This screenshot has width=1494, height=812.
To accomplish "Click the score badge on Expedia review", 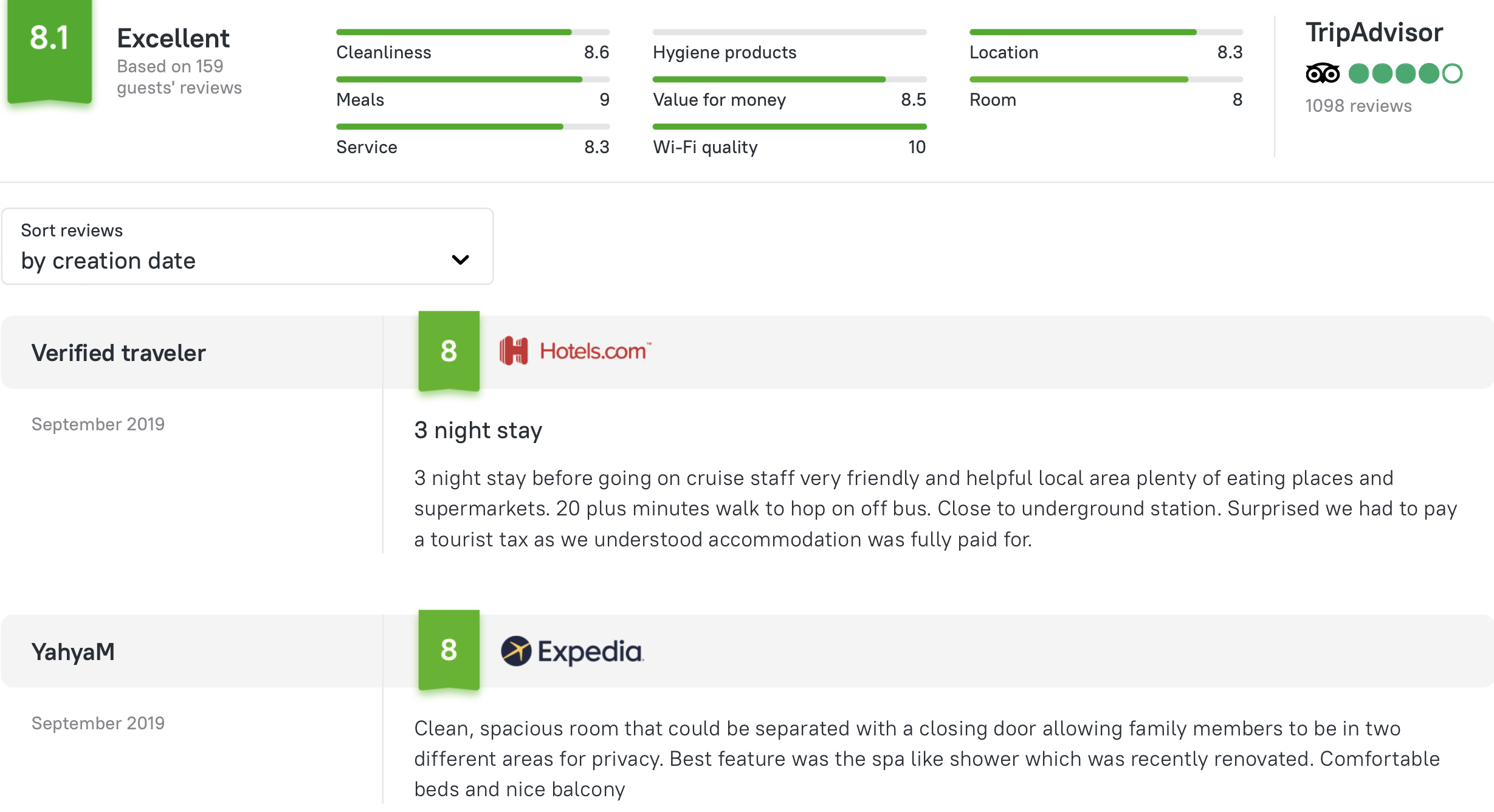I will tap(449, 650).
